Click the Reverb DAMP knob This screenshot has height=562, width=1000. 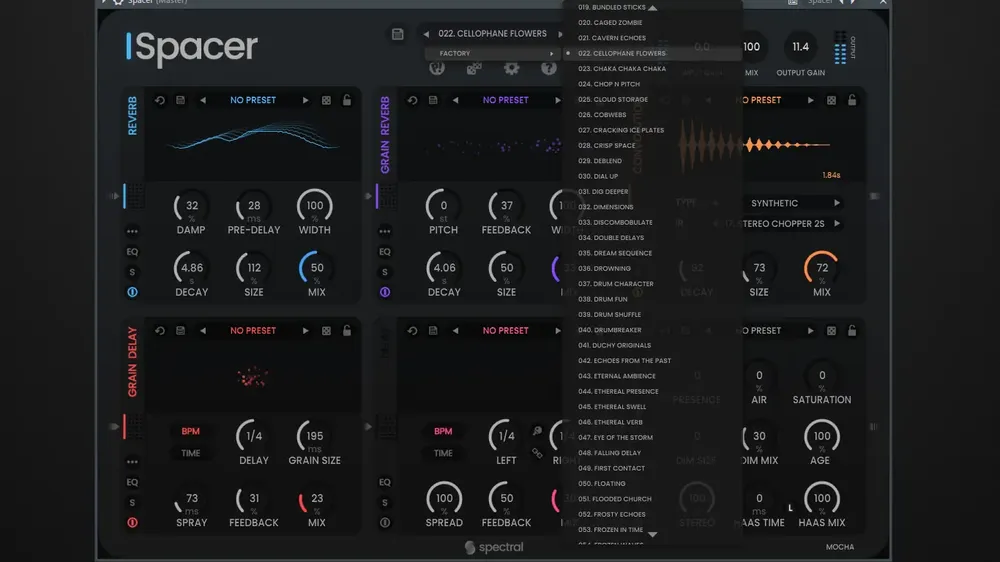[191, 206]
